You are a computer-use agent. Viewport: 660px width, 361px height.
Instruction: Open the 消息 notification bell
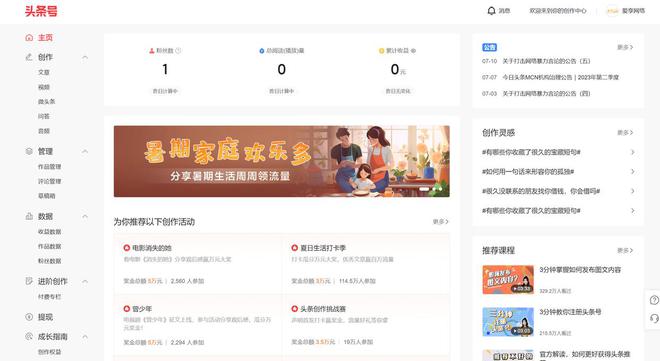[x=491, y=11]
